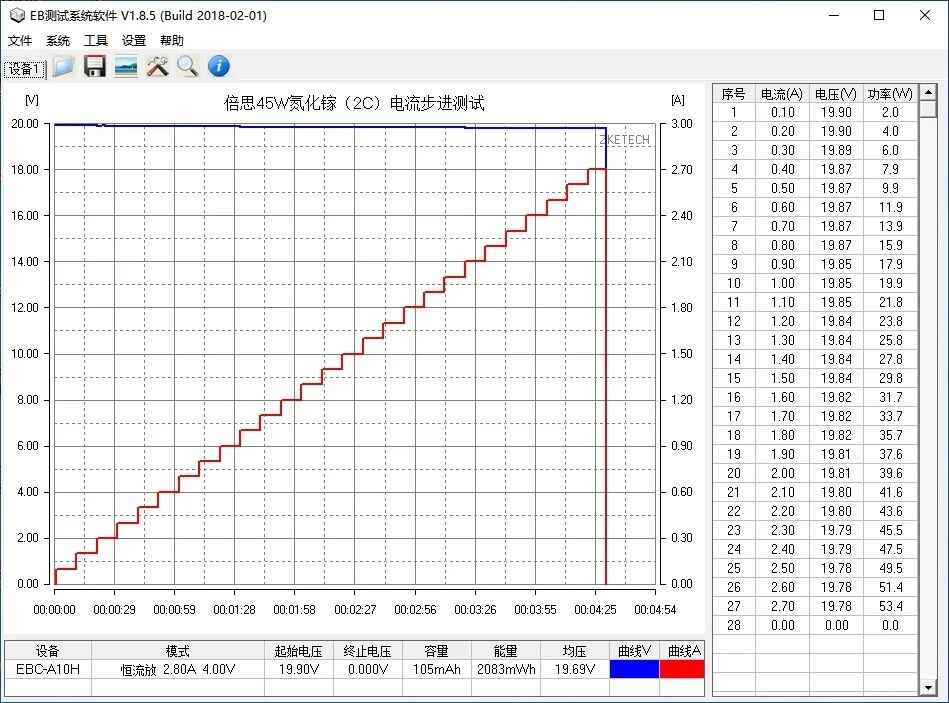Click the 19.90V start voltage cell
The height and width of the screenshot is (703, 949).
point(298,669)
